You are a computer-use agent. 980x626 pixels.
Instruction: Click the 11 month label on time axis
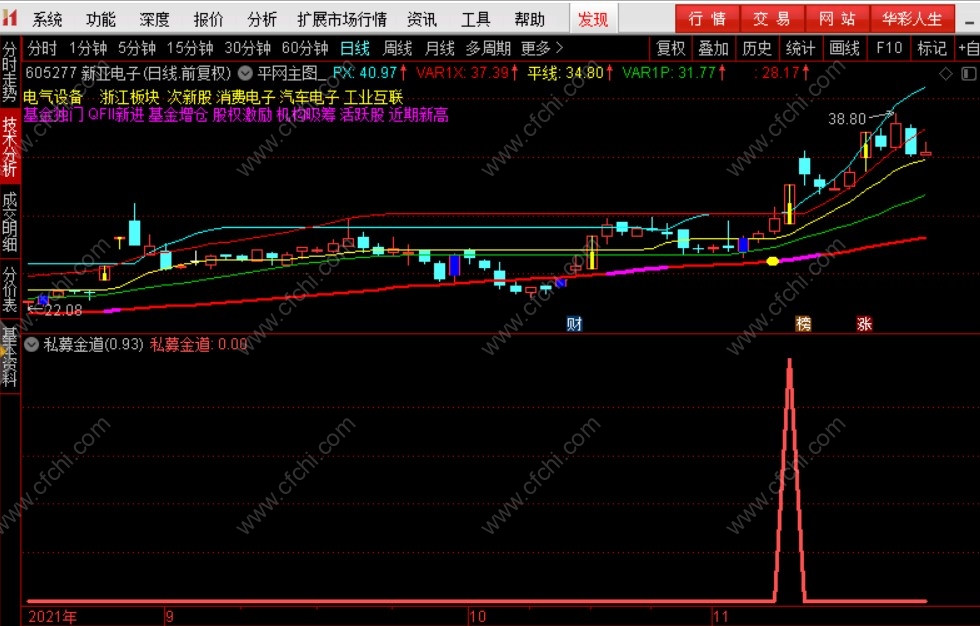(x=721, y=617)
